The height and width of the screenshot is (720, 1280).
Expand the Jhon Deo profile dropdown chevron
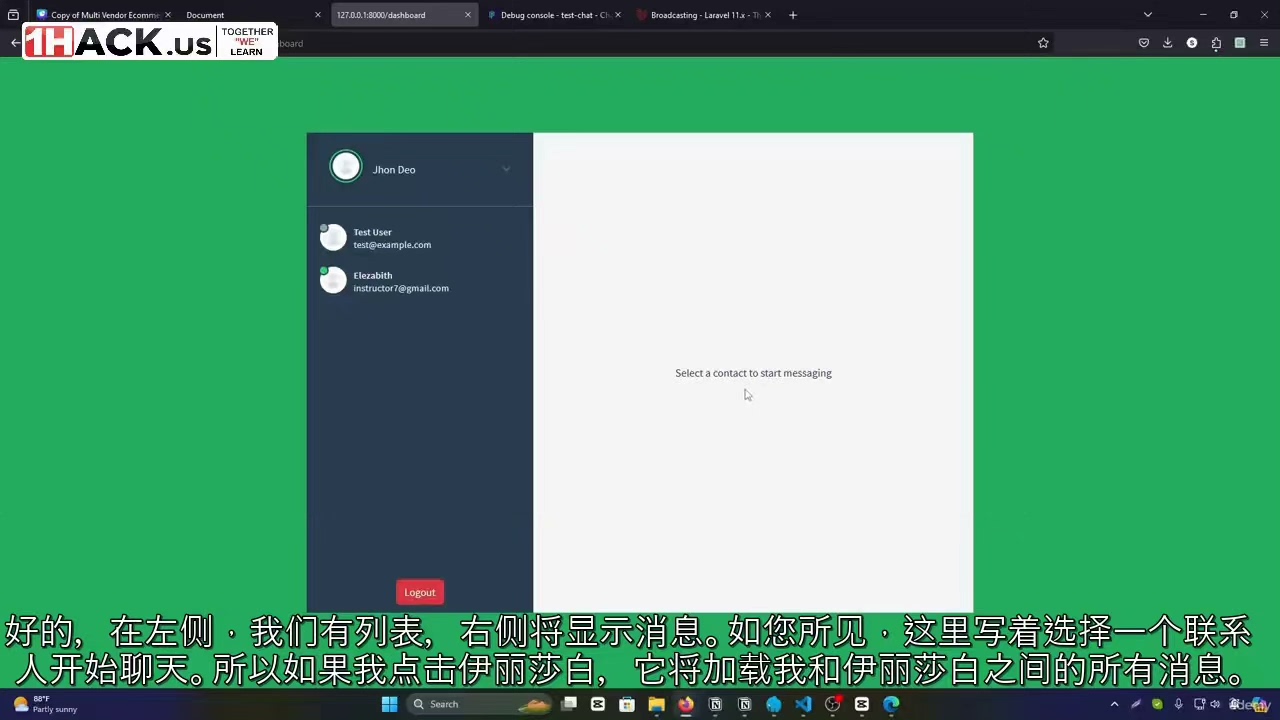506,169
